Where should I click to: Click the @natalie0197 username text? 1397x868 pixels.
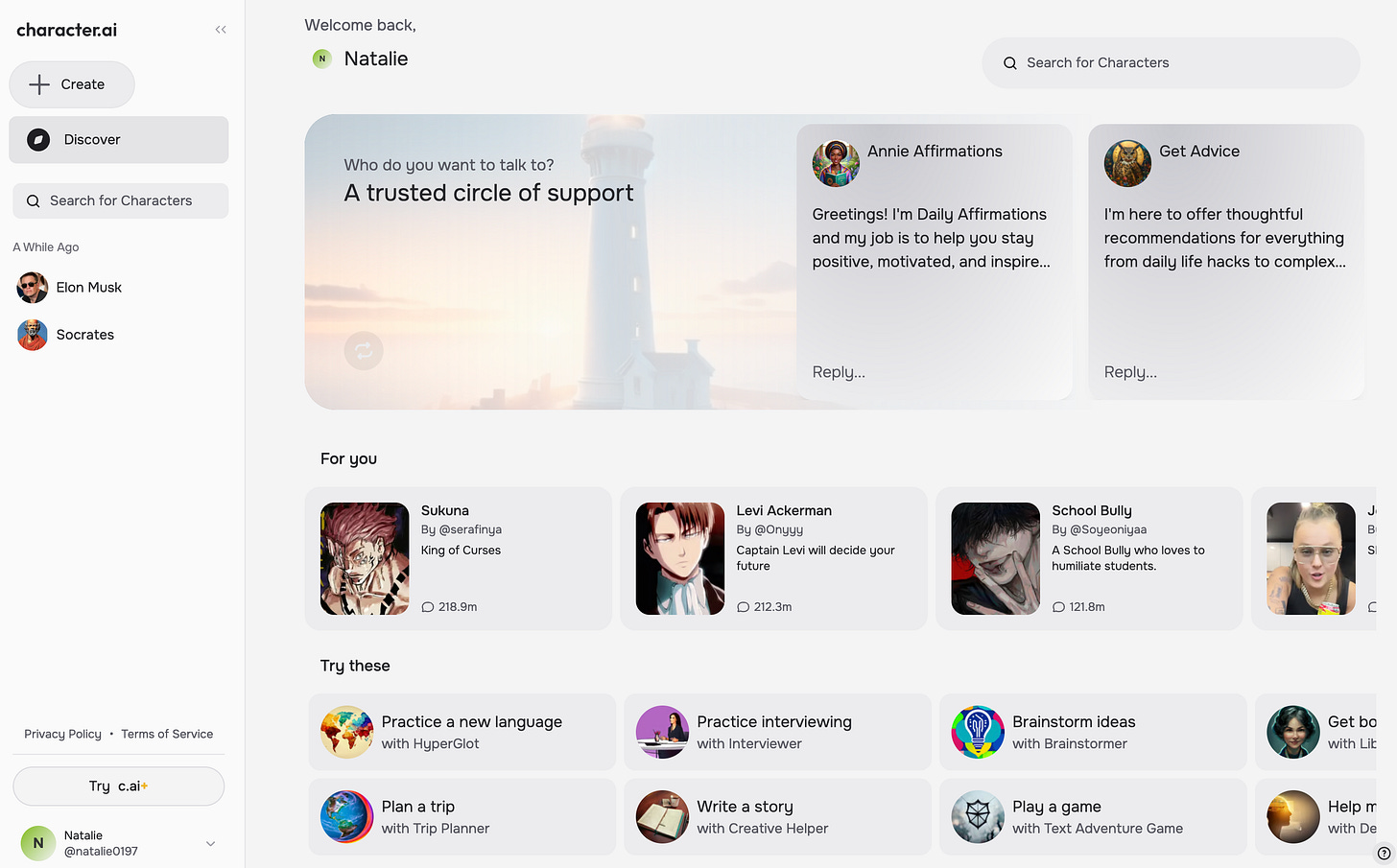coord(101,852)
